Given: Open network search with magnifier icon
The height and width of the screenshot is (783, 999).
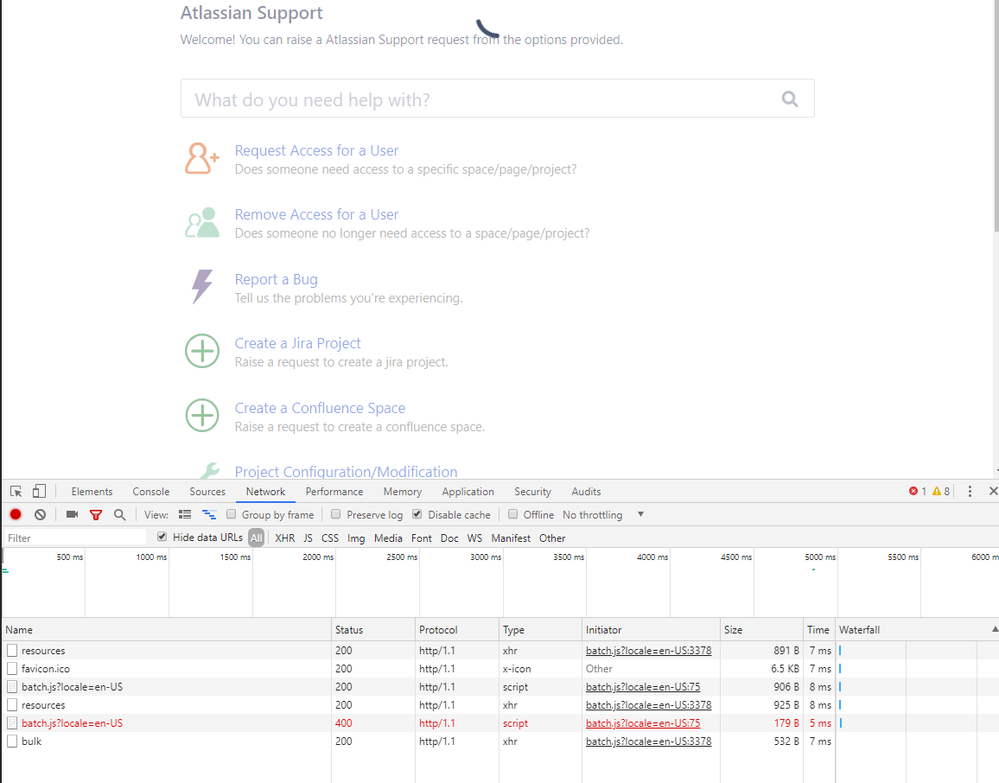Looking at the screenshot, I should click(119, 514).
